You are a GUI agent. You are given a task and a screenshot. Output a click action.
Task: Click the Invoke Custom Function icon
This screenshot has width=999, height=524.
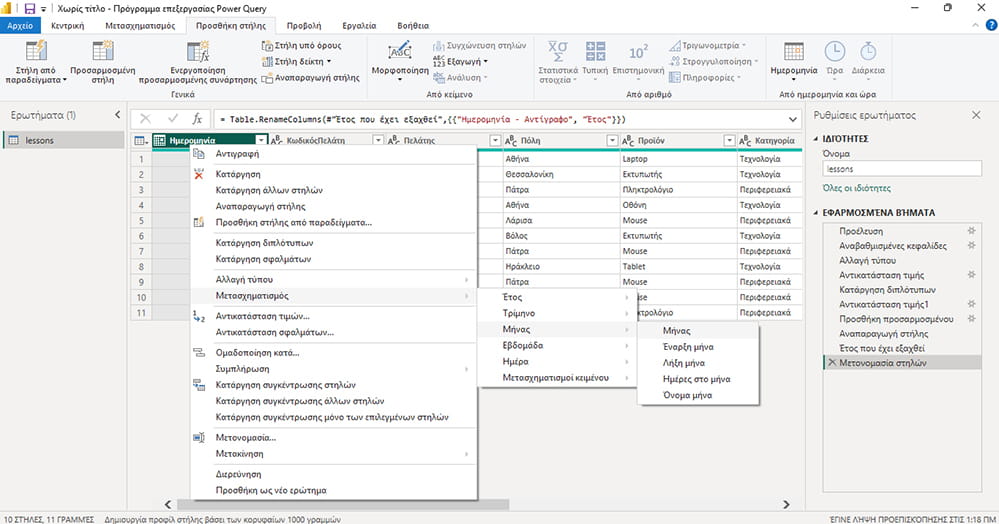(x=198, y=51)
